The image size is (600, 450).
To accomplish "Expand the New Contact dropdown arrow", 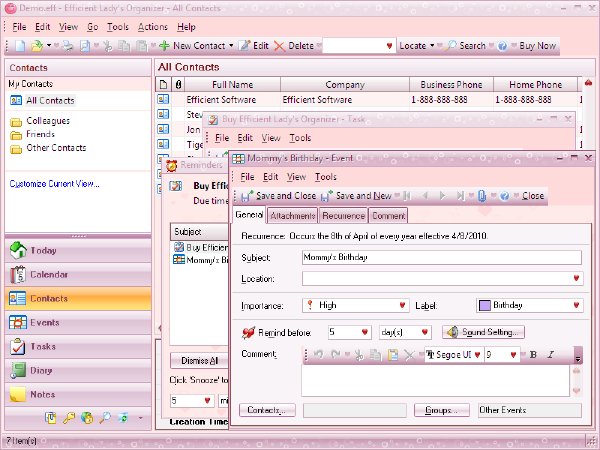I will pos(231,46).
